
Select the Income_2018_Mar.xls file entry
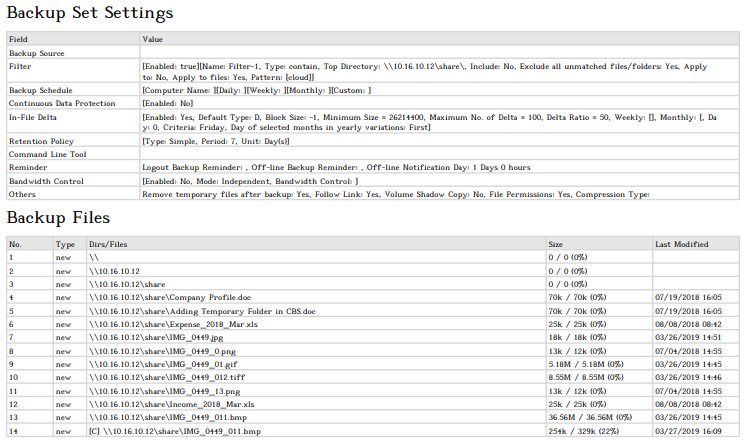click(157, 404)
